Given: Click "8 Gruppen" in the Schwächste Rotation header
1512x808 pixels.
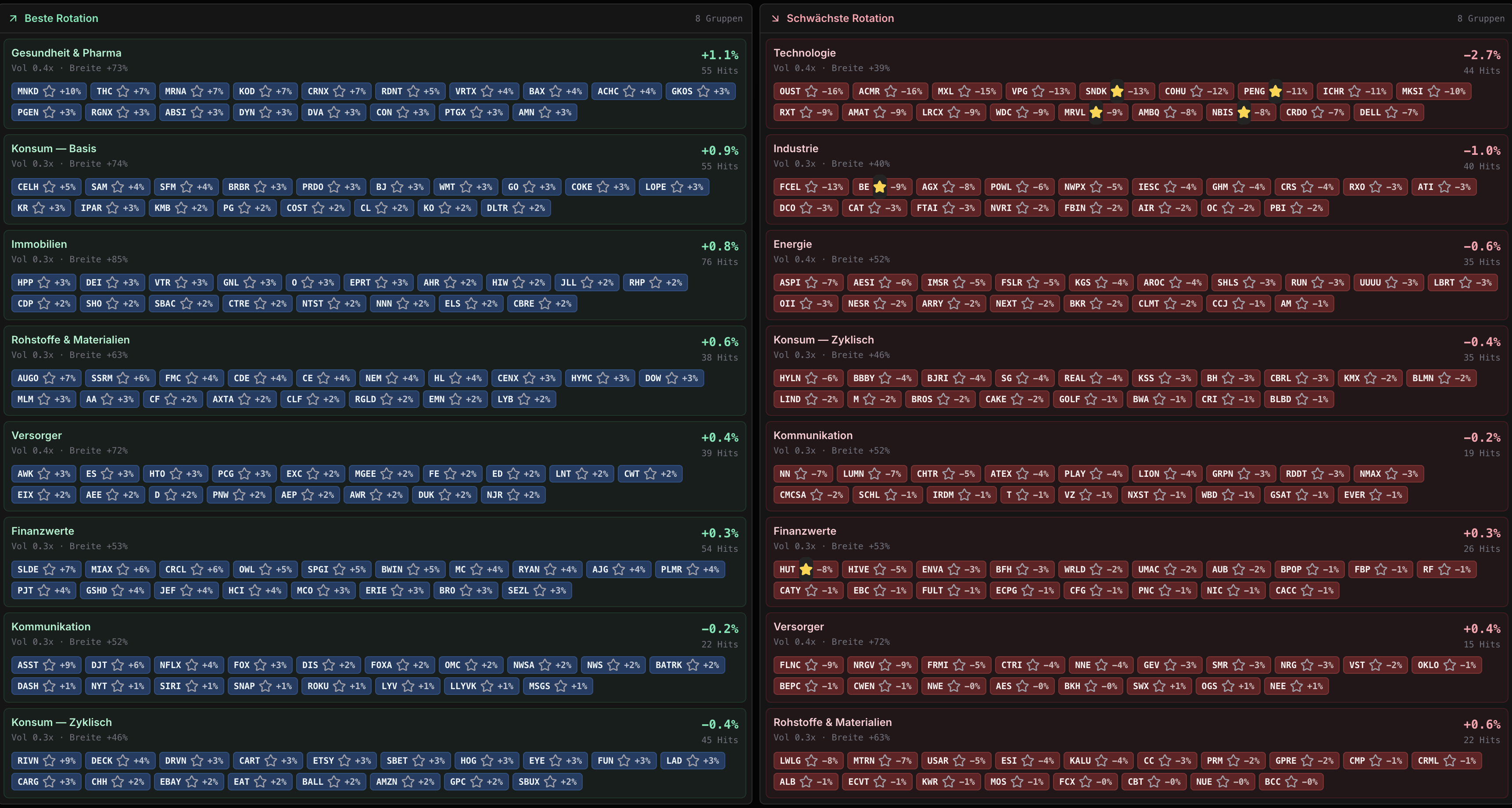Looking at the screenshot, I should pyautogui.click(x=1481, y=18).
